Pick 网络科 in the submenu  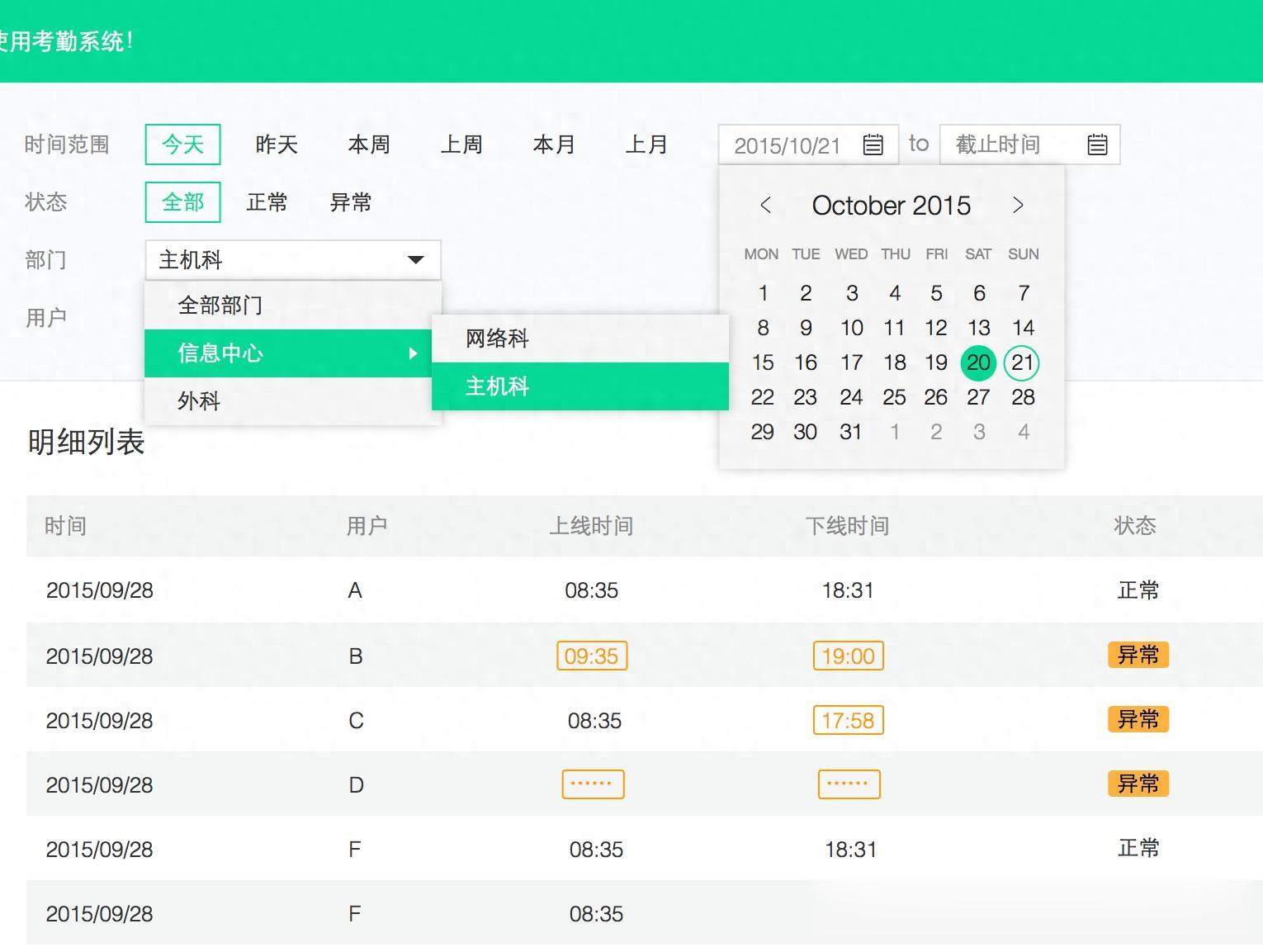tap(497, 339)
